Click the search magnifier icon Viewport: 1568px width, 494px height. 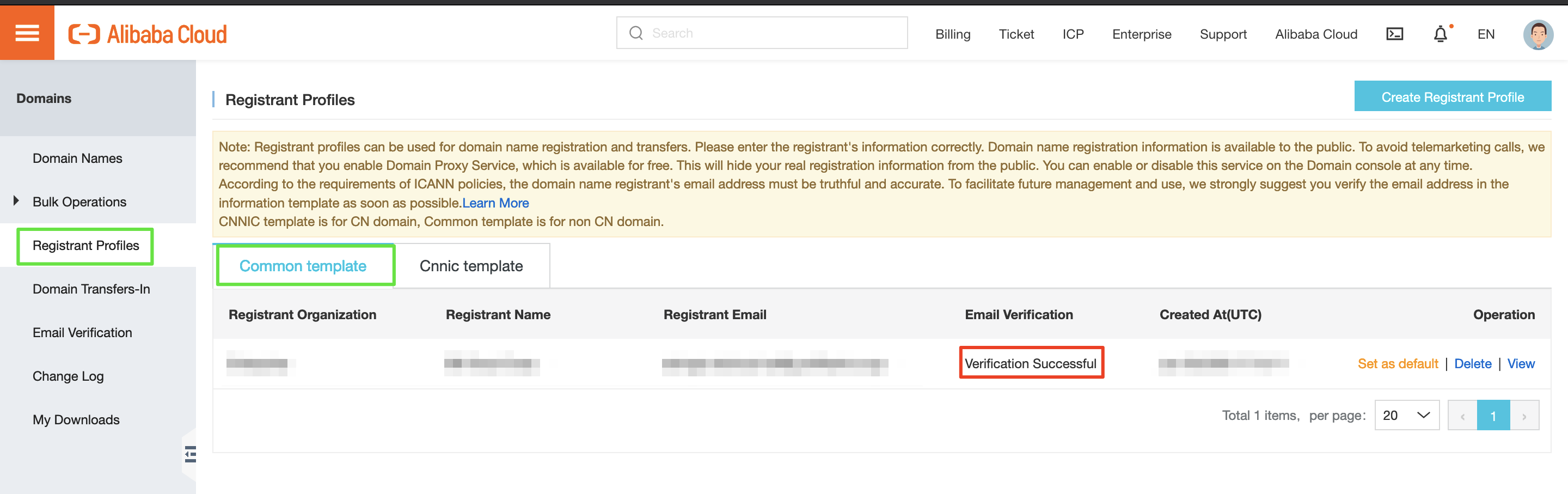(x=636, y=32)
